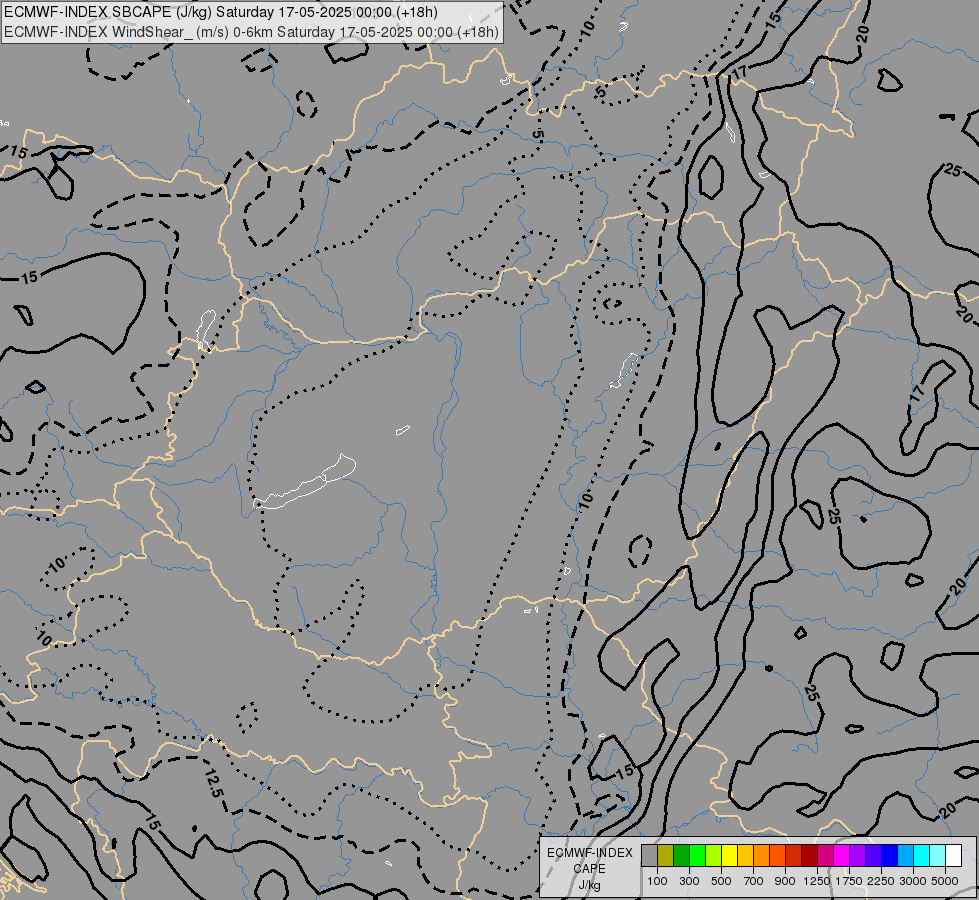Click the 300 label on CAPE legend
Screen dimensions: 979x900
(689, 881)
